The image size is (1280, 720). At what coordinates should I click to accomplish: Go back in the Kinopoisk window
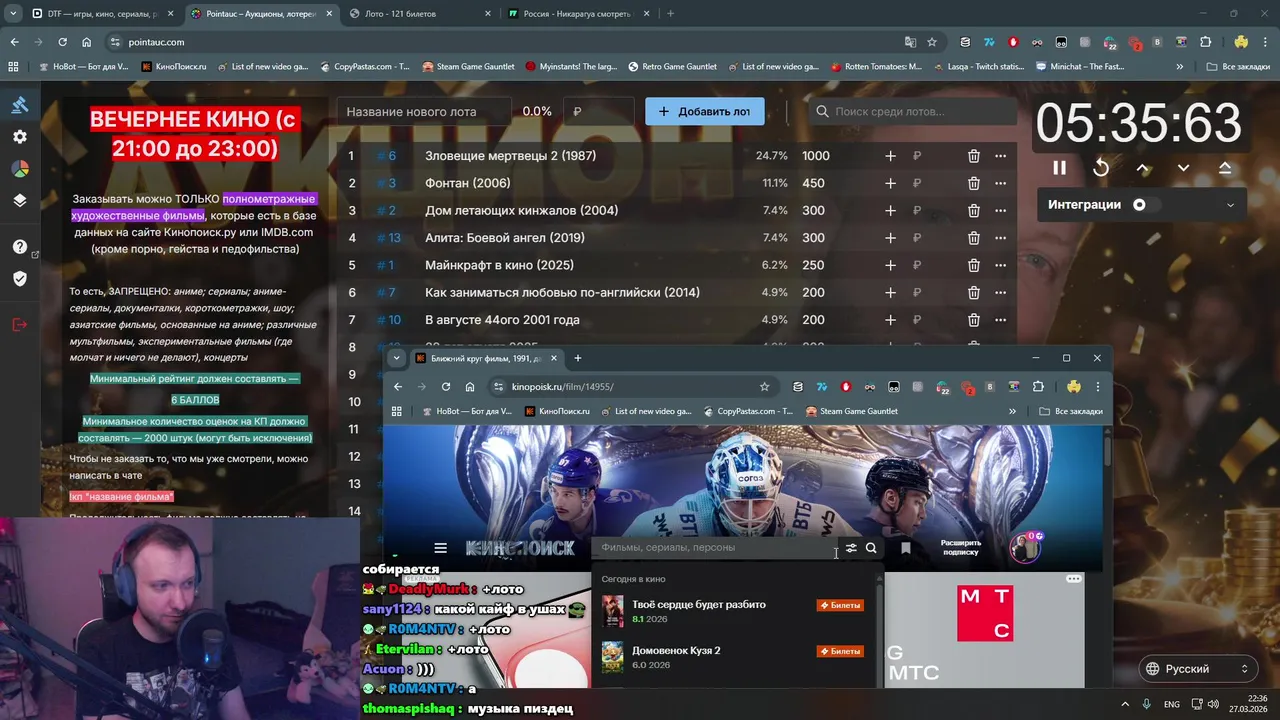(398, 387)
